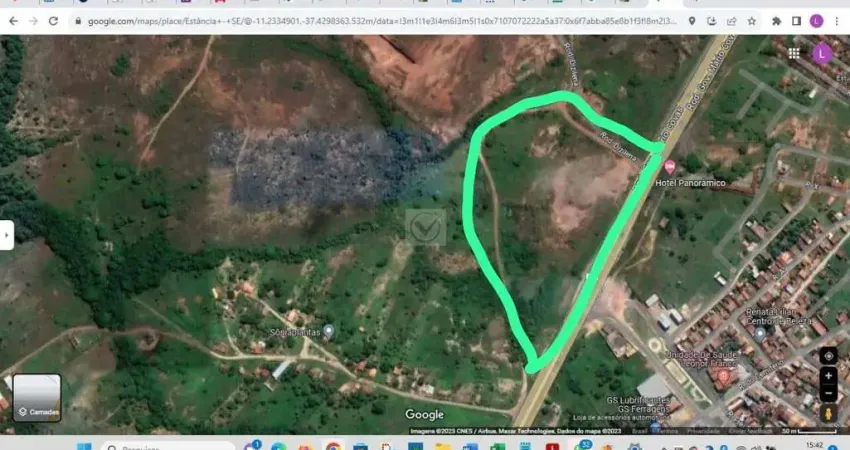Open the Google account profile avatar
This screenshot has height=450, width=850.
pyautogui.click(x=822, y=54)
